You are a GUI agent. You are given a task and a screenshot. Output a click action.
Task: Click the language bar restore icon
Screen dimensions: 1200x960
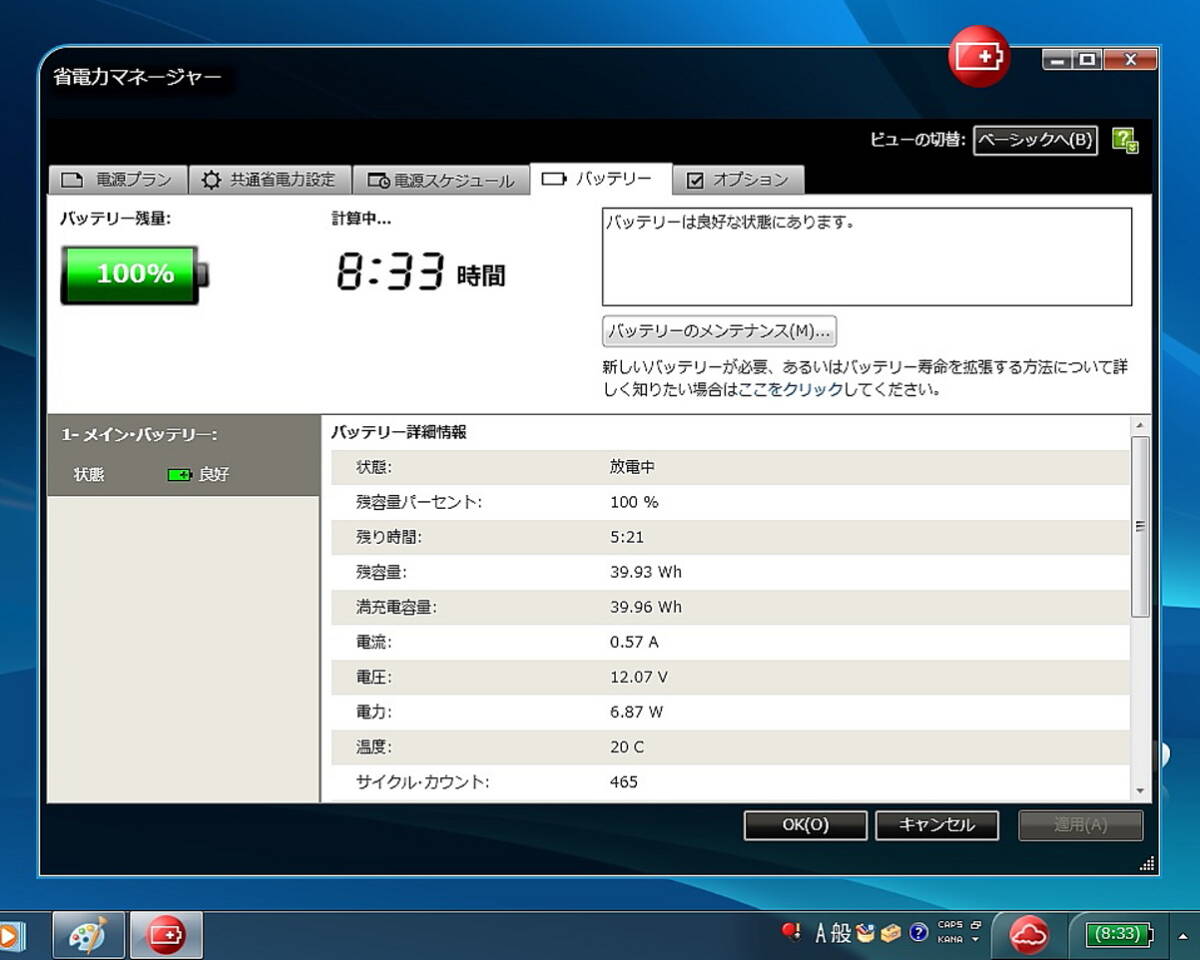(x=976, y=925)
